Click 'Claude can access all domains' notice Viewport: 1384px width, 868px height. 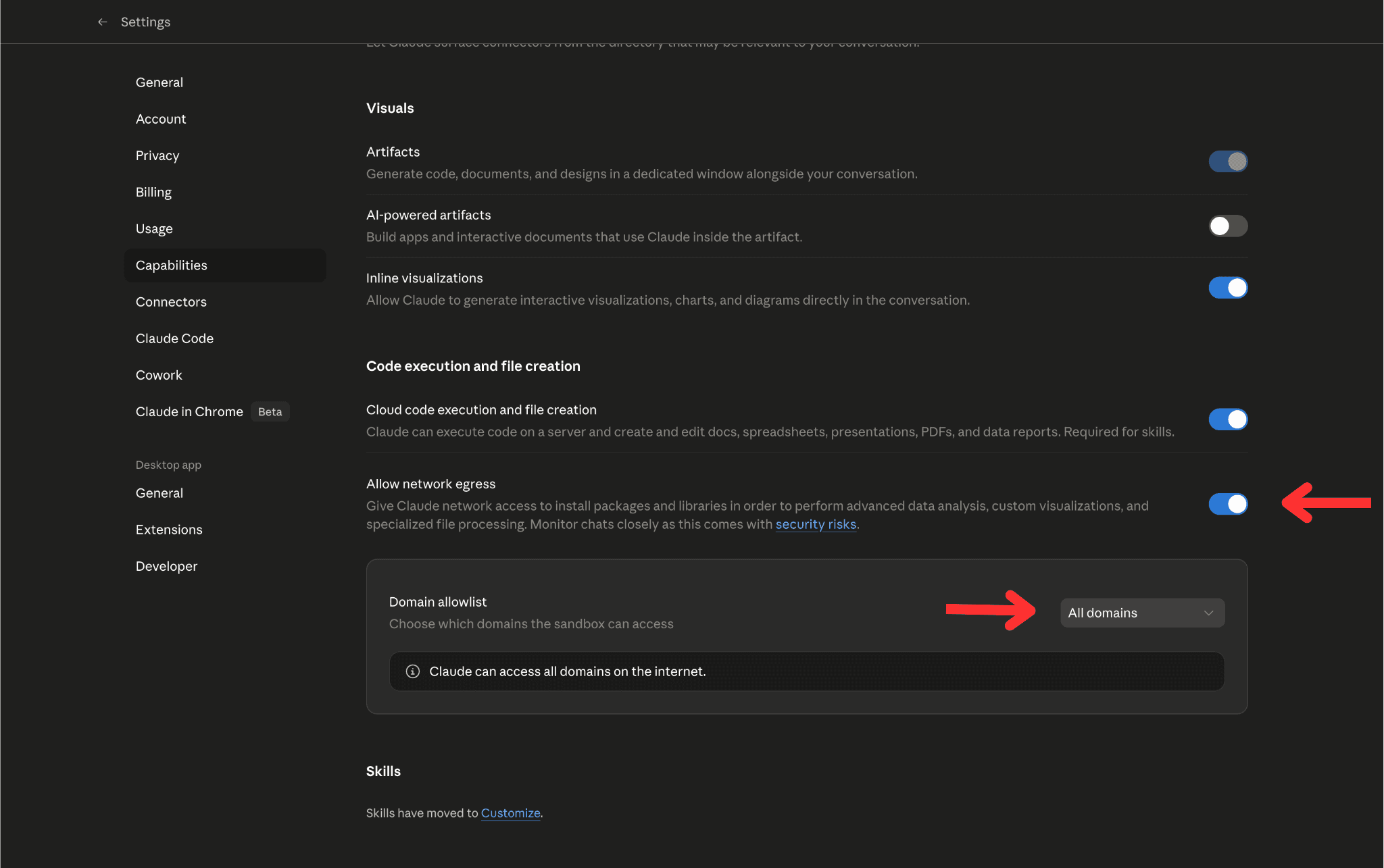[x=807, y=671]
